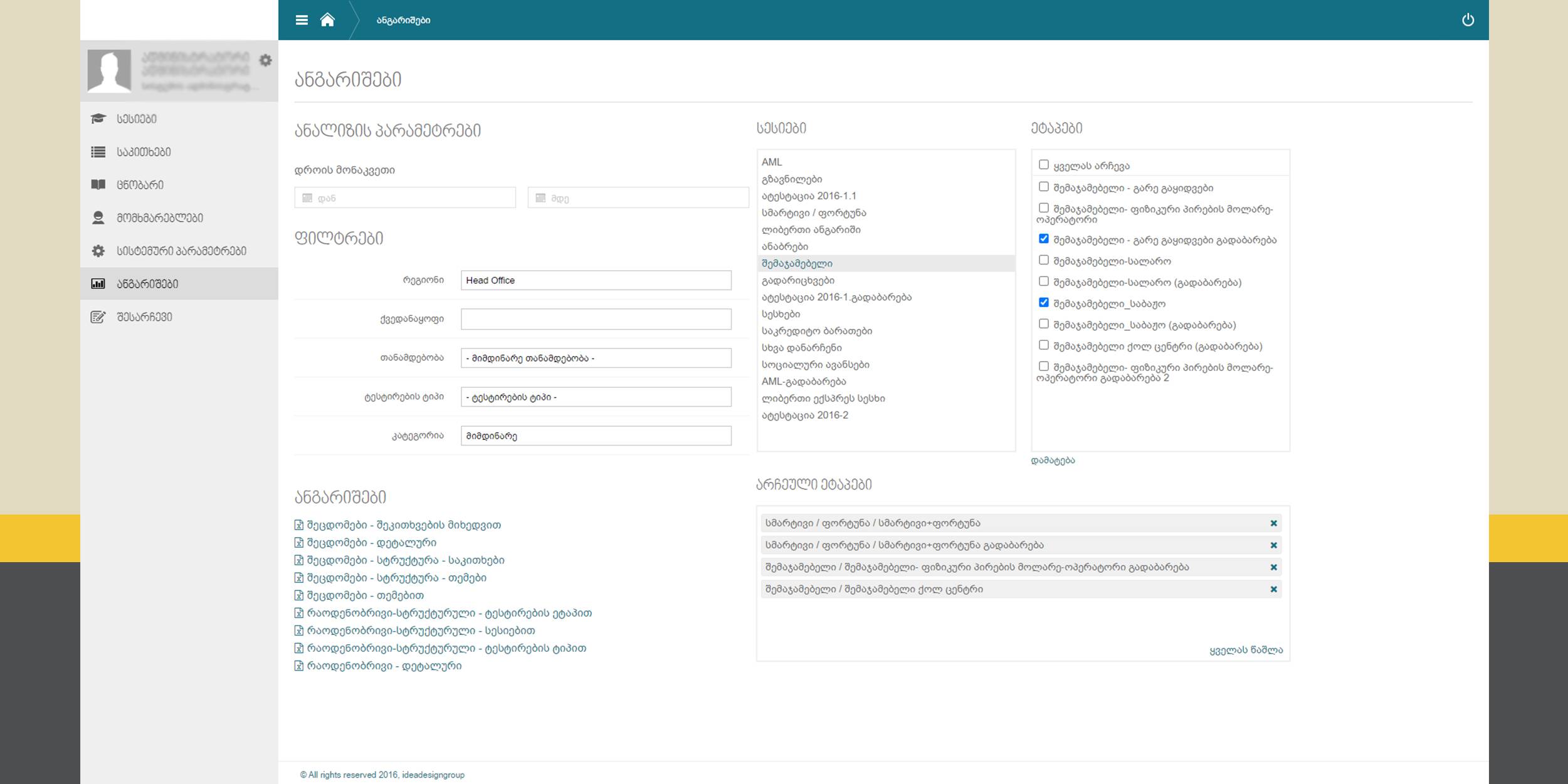Select გზავნილები in sessions list
Viewport: 1568px width, 784px height.
click(x=886, y=179)
